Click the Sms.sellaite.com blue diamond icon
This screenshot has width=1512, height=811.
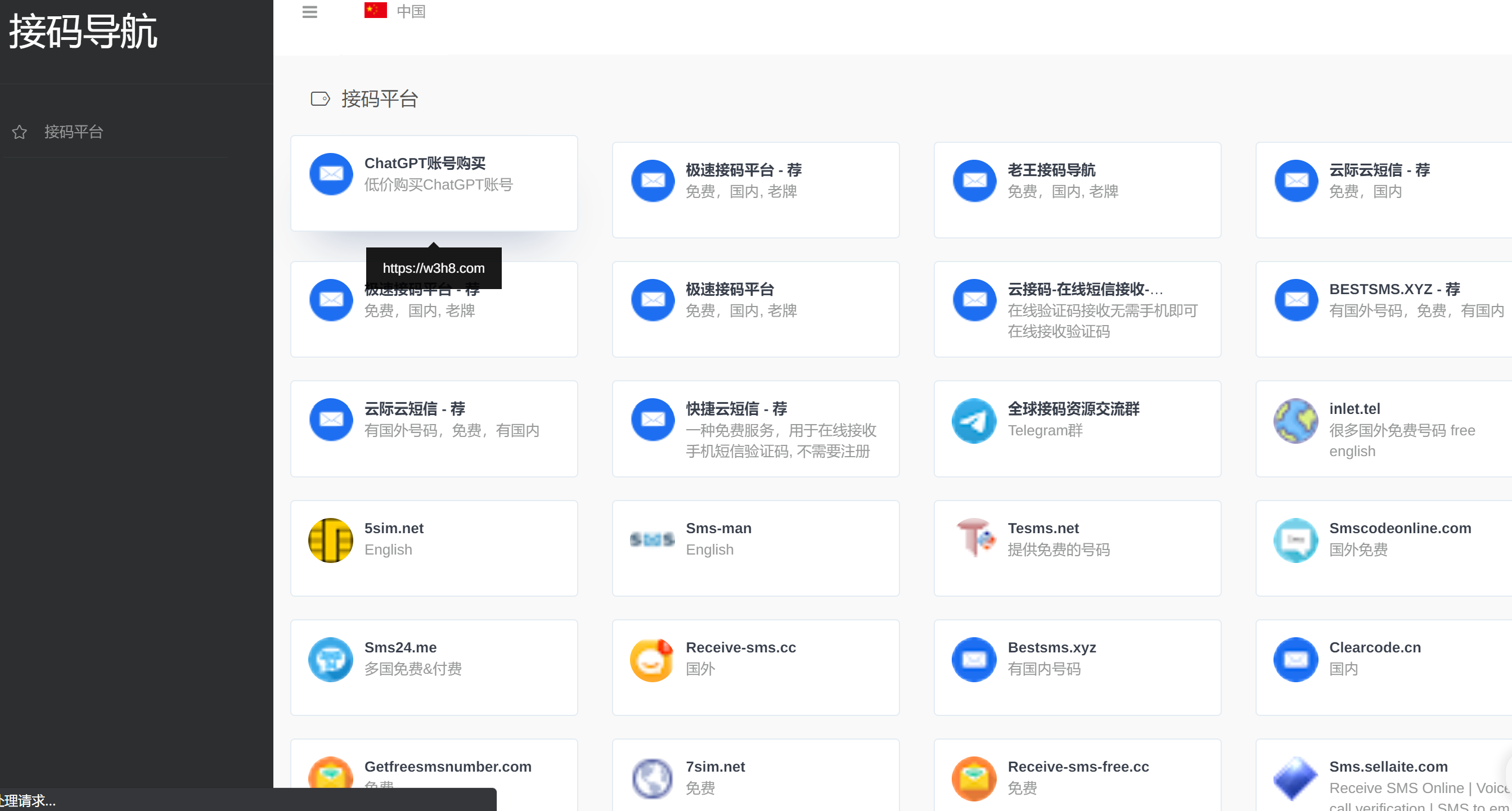[1296, 779]
